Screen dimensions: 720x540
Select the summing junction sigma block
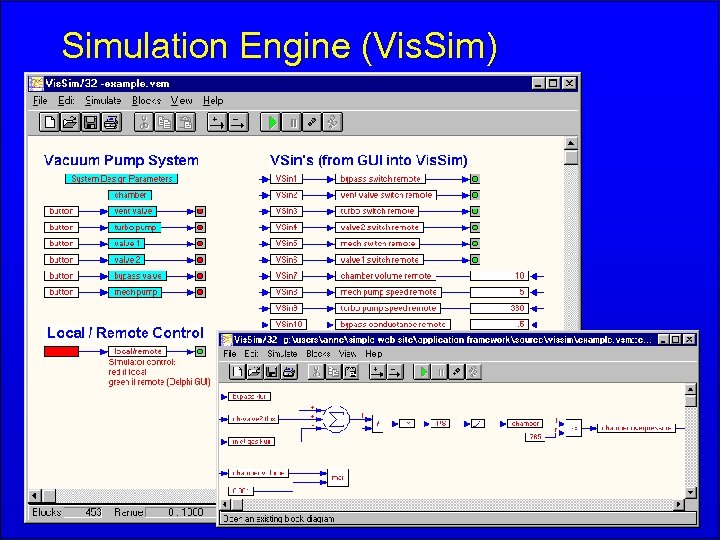tap(336, 419)
